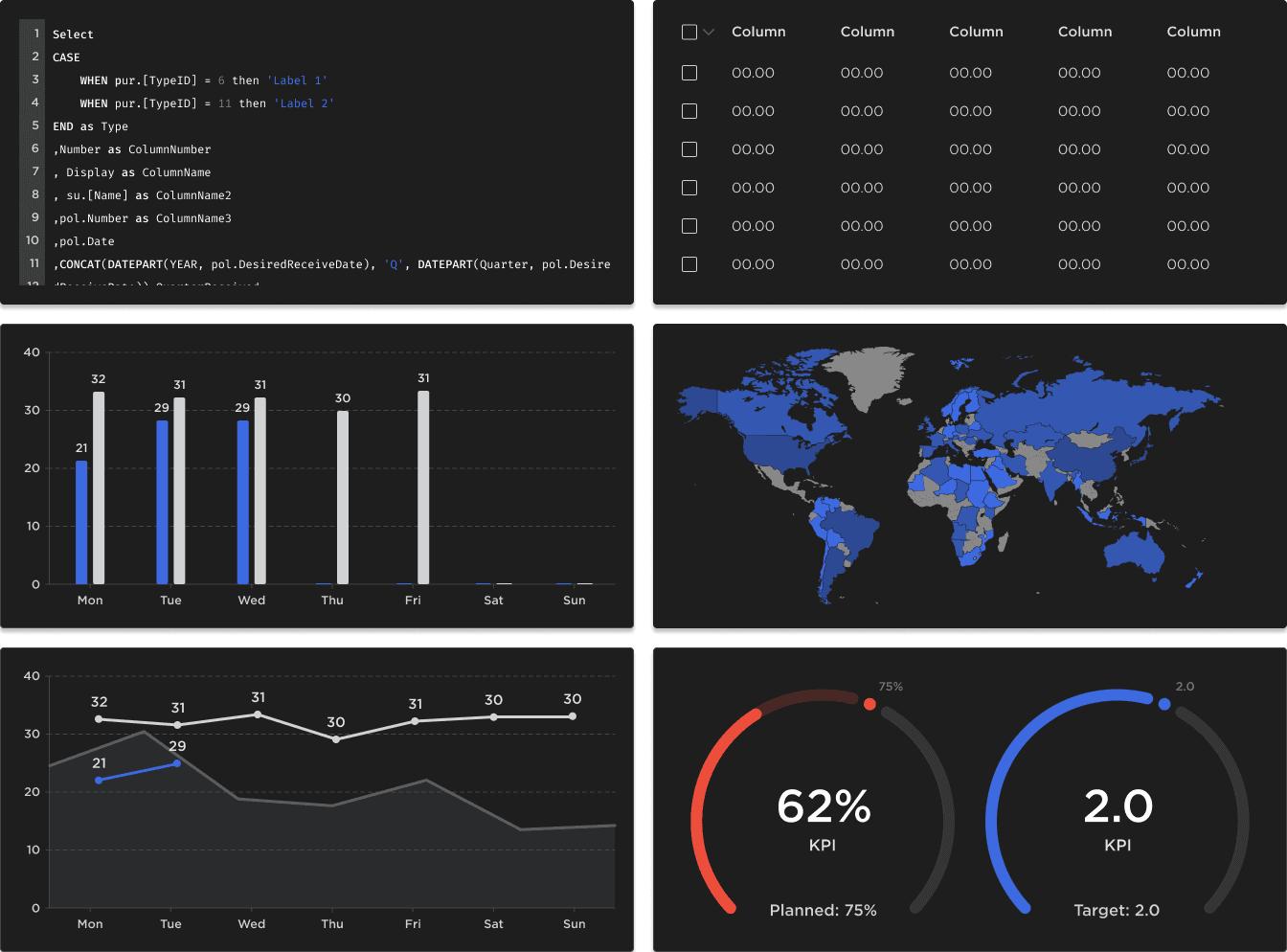Screen dimensions: 1287x952
Task: Click the last Column header in the table
Action: click(x=1193, y=31)
